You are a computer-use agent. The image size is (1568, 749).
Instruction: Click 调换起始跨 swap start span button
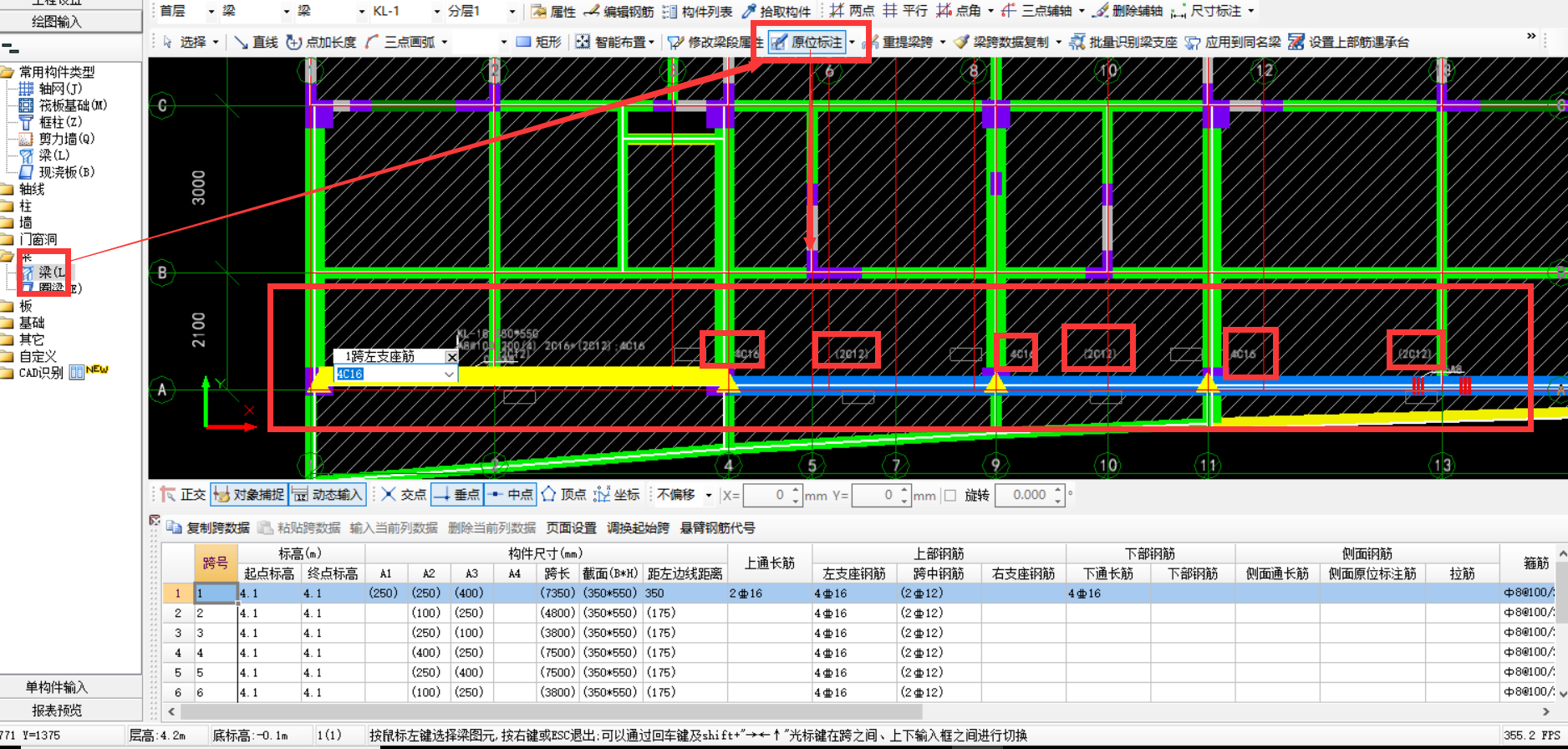pyautogui.click(x=638, y=527)
